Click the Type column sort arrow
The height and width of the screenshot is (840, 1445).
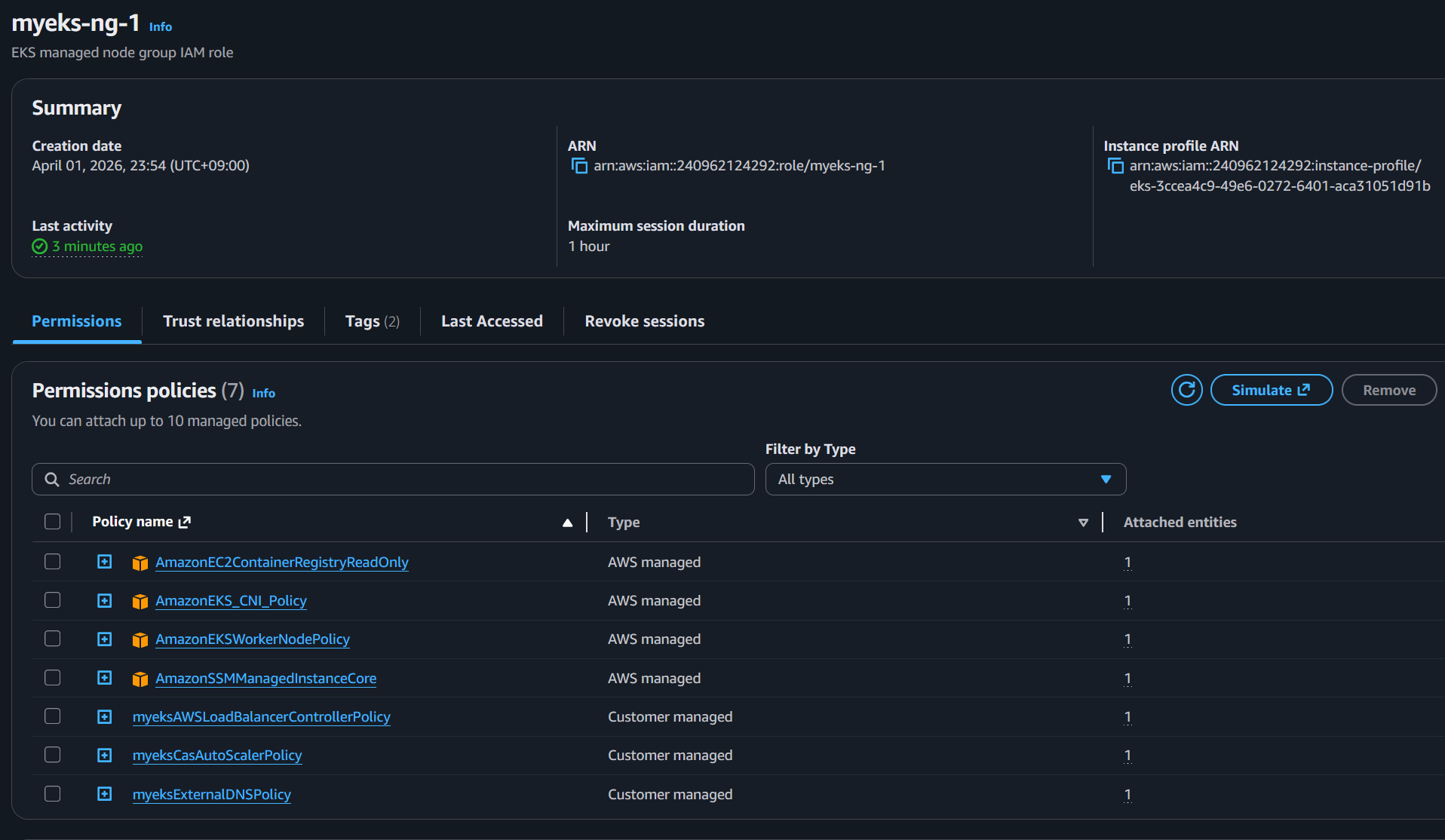click(x=1083, y=523)
